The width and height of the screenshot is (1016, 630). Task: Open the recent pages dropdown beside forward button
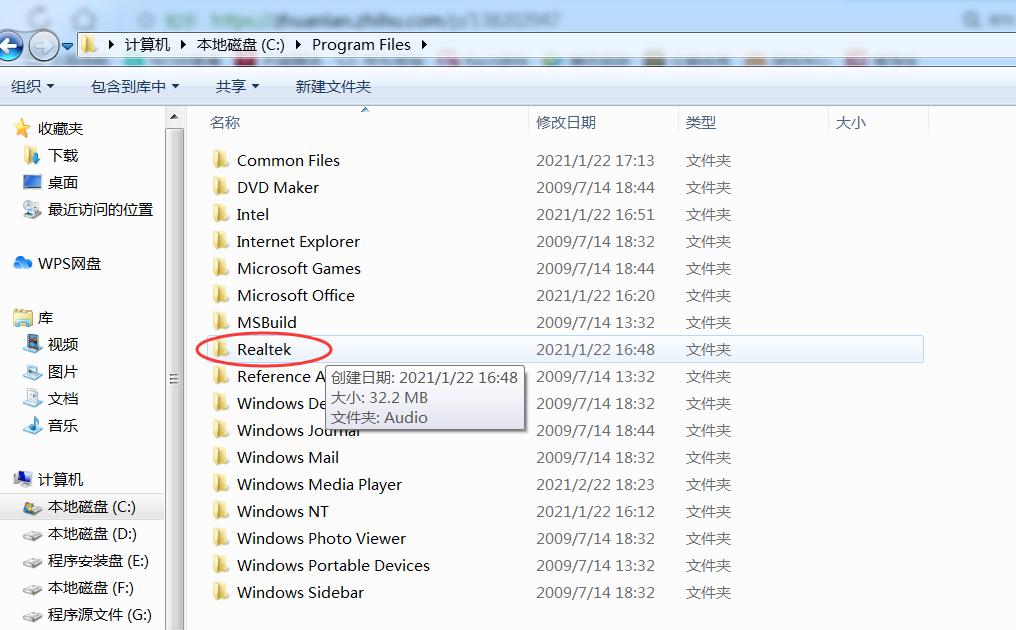click(66, 45)
